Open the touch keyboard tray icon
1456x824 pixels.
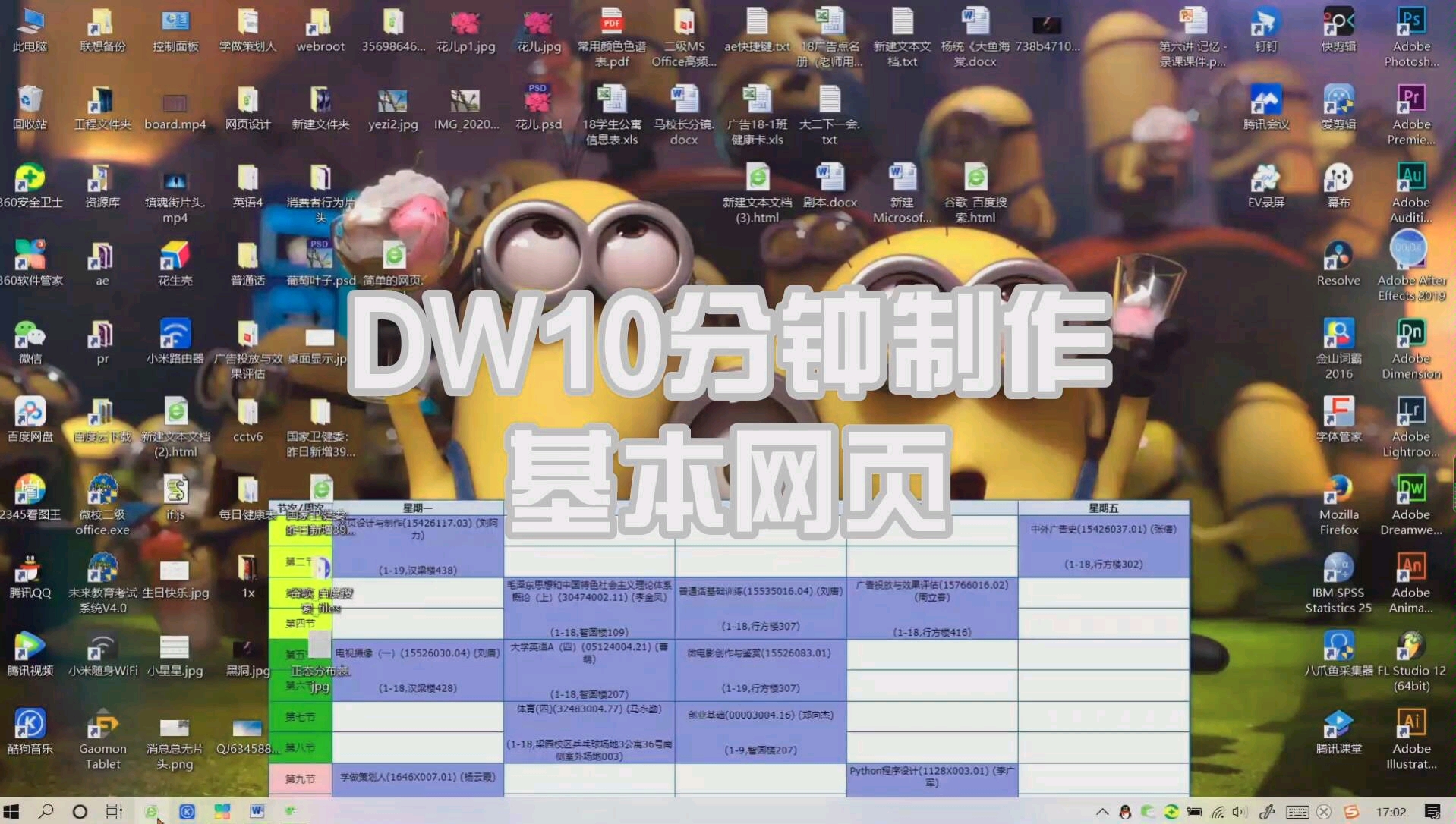pos(1297,811)
